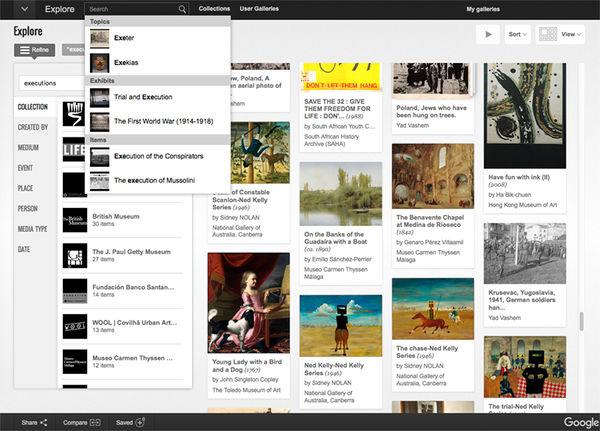Expand the top-left chevron menu
The image size is (600, 431).
23,9
